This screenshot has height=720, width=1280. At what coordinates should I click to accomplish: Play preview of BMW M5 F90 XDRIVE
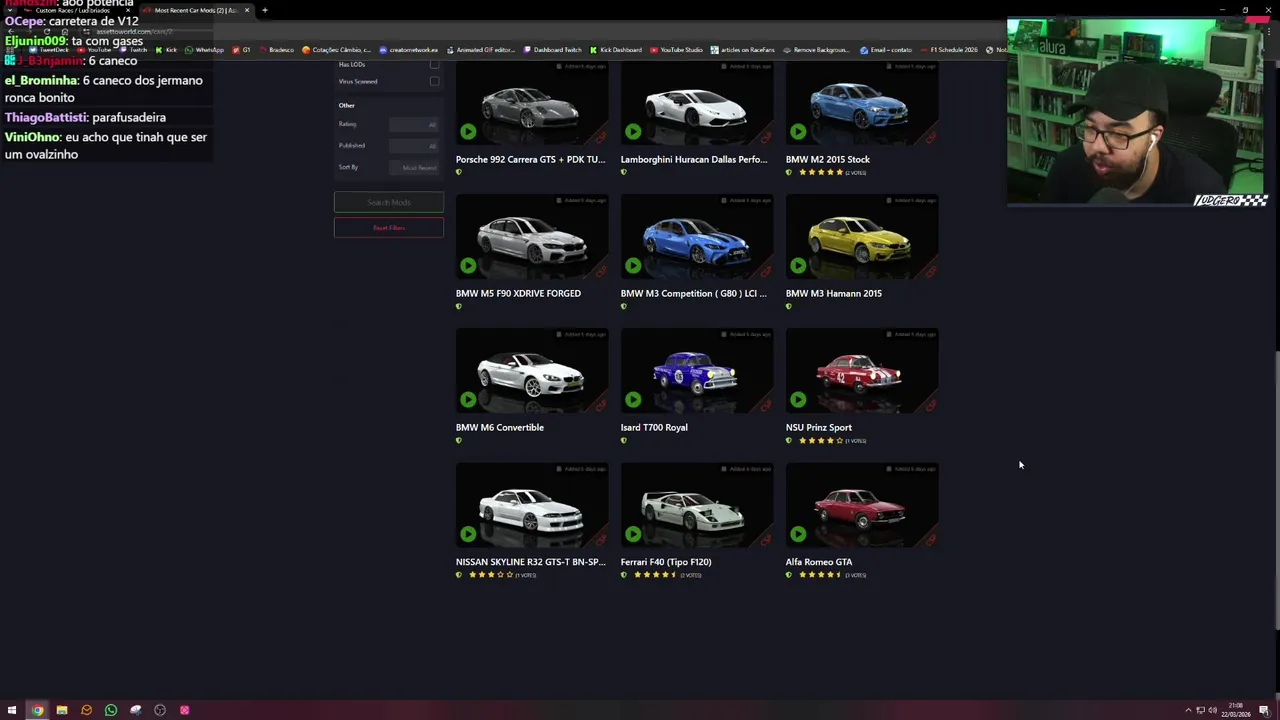pos(468,265)
